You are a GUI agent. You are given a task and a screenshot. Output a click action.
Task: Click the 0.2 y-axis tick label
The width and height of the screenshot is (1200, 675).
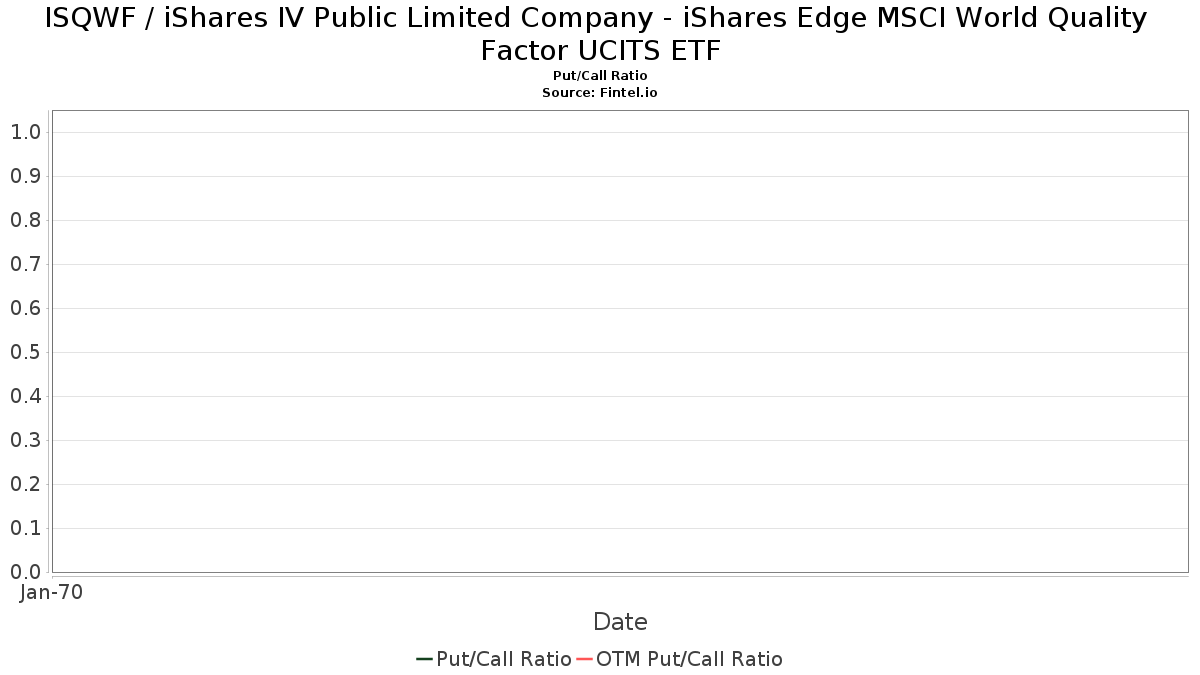25,484
